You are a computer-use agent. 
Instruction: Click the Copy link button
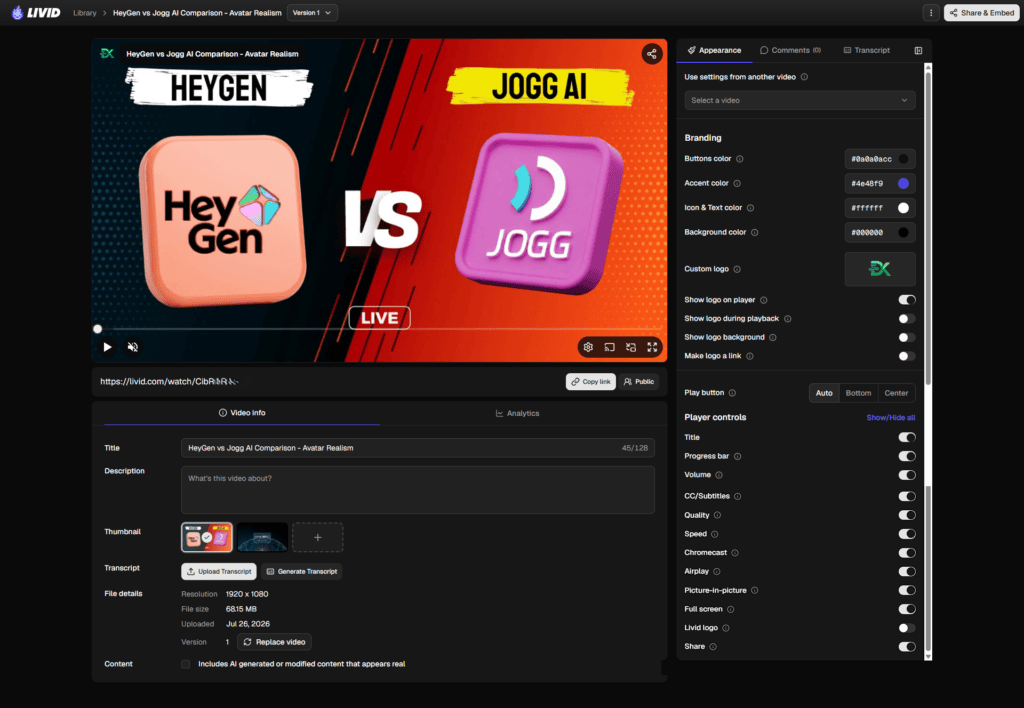[x=590, y=382]
